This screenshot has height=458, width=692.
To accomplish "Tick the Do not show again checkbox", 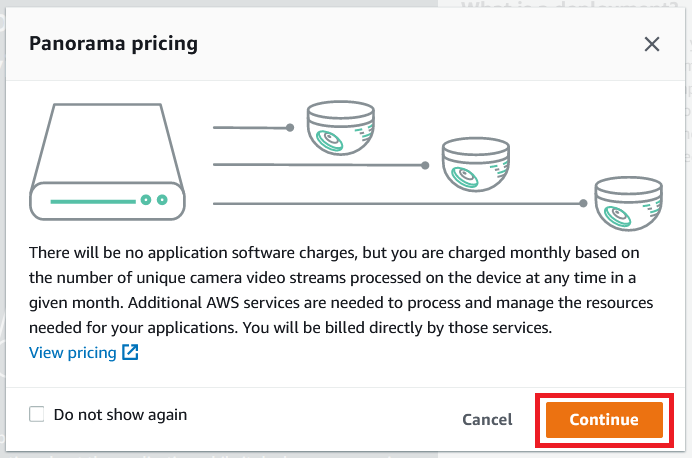I will [37, 414].
